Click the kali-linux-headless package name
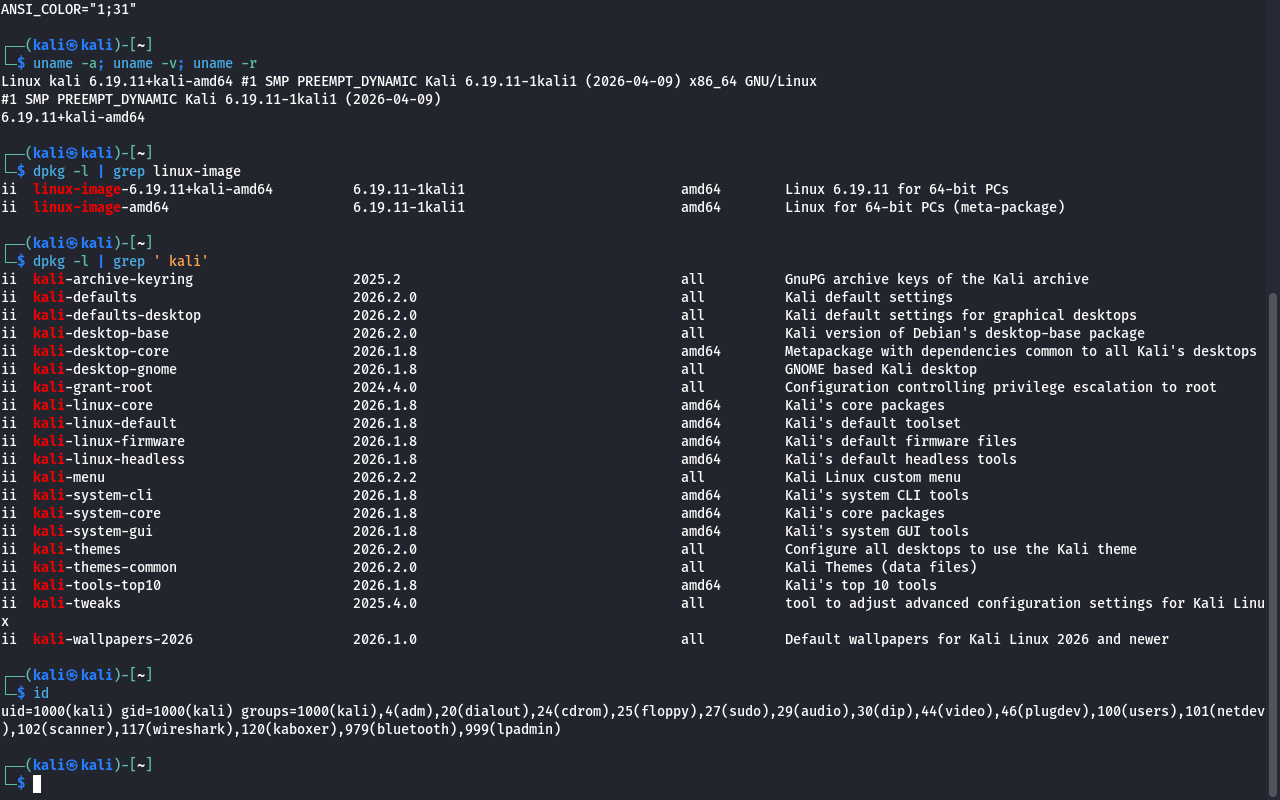Viewport: 1280px width, 800px height. pyautogui.click(x=109, y=459)
